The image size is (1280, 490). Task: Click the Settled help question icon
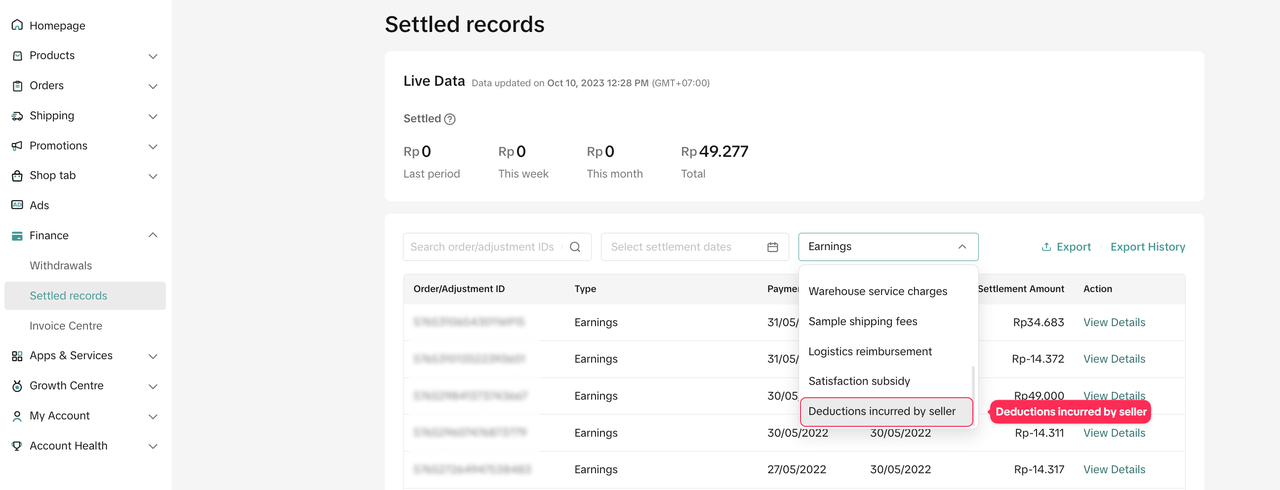[450, 119]
